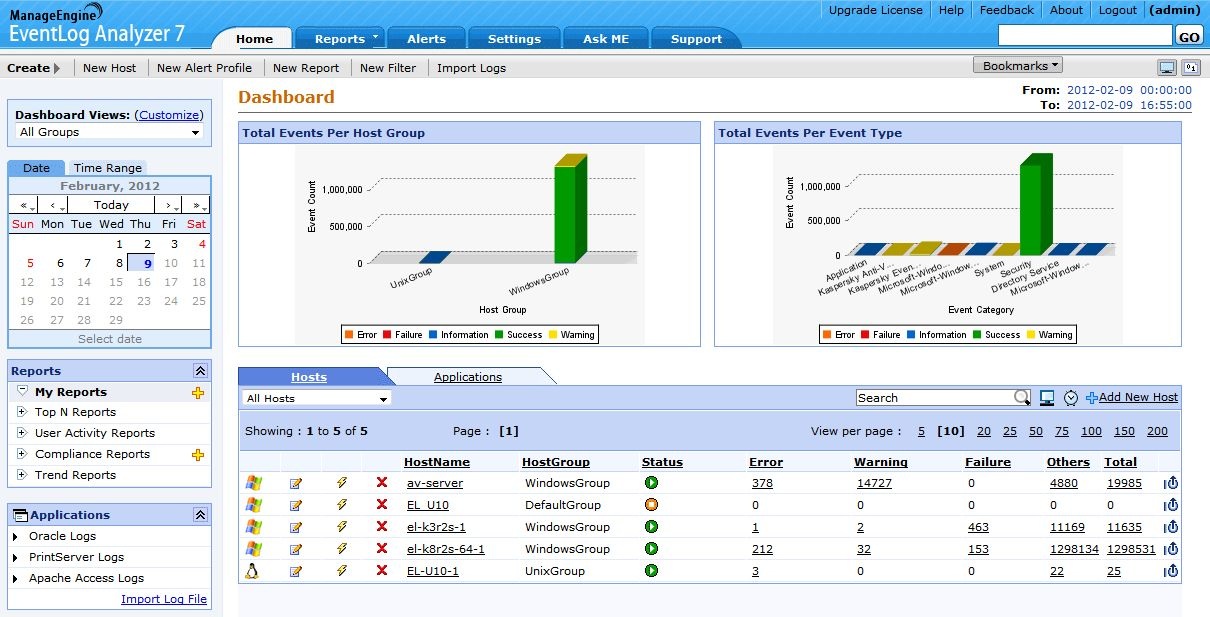Click the magnifier search icon in hosts table
Screen dimensions: 1210x617
point(1022,398)
